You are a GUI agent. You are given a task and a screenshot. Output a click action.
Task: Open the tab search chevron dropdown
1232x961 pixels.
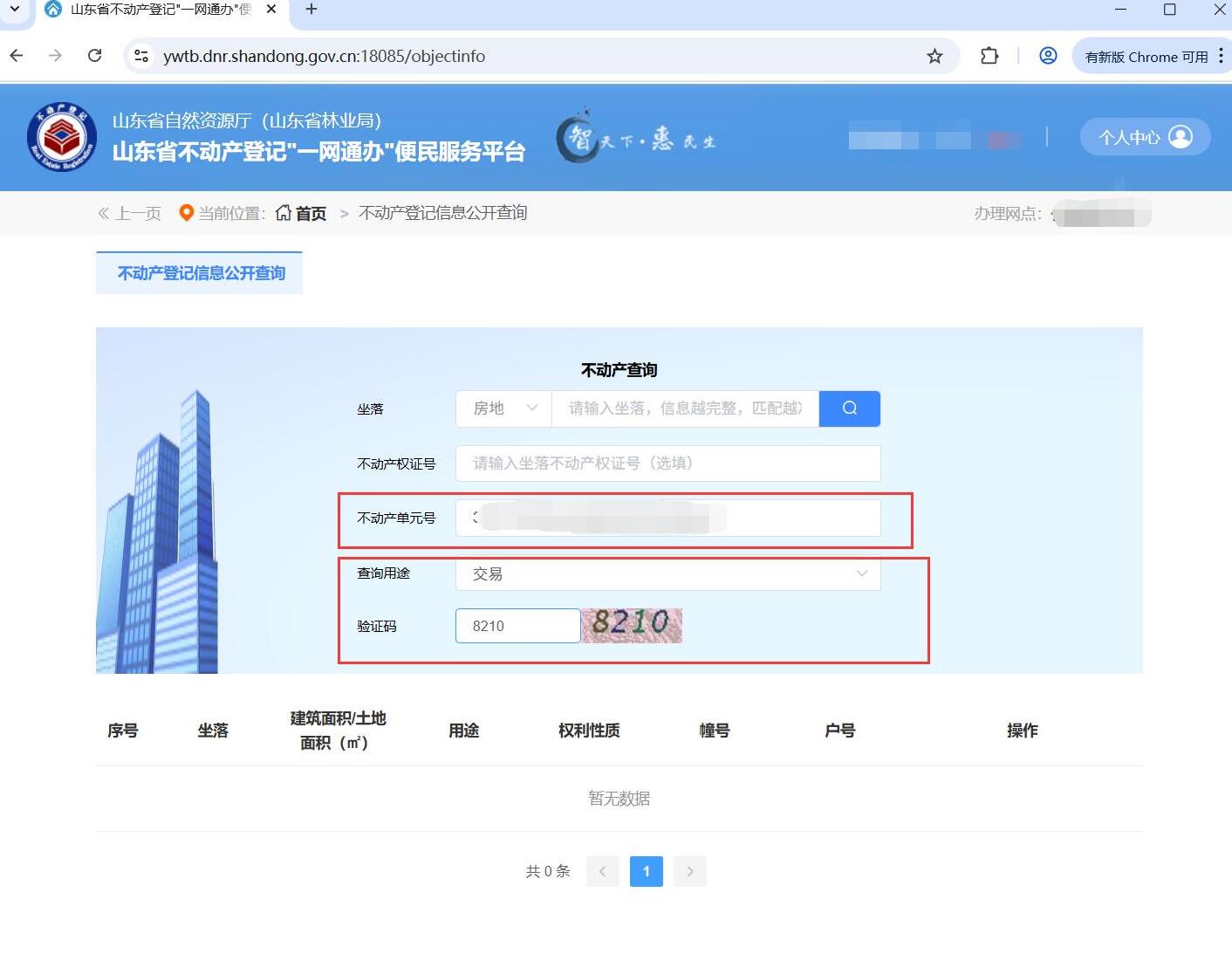click(x=14, y=10)
